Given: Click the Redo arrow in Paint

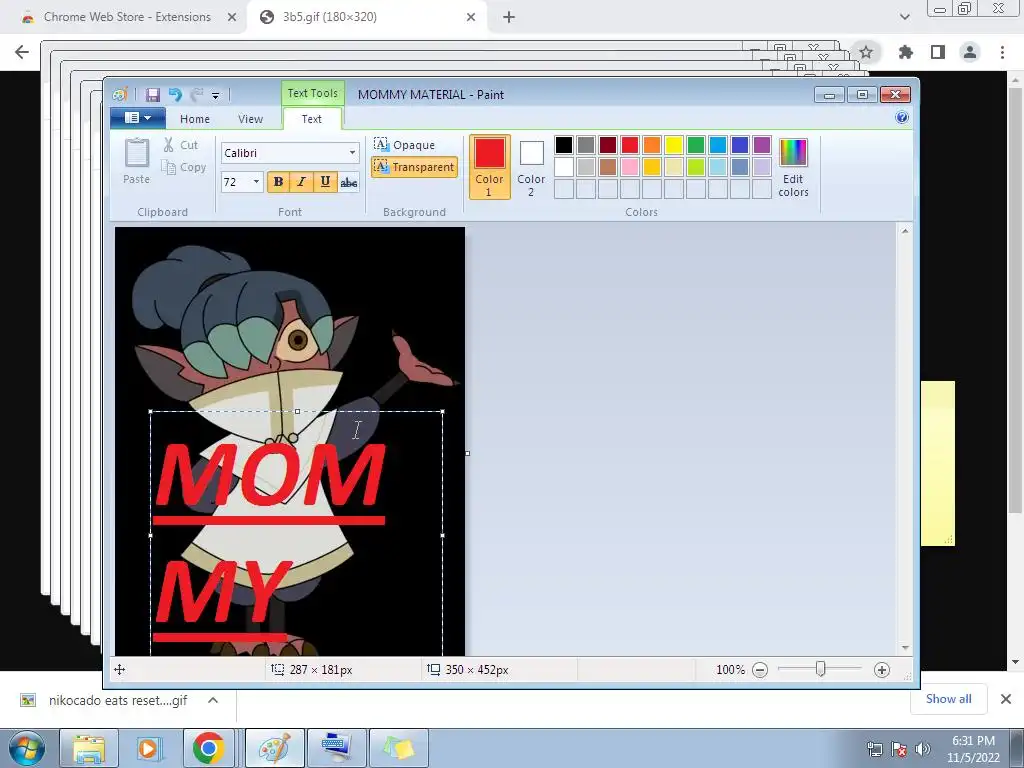Looking at the screenshot, I should tap(197, 95).
